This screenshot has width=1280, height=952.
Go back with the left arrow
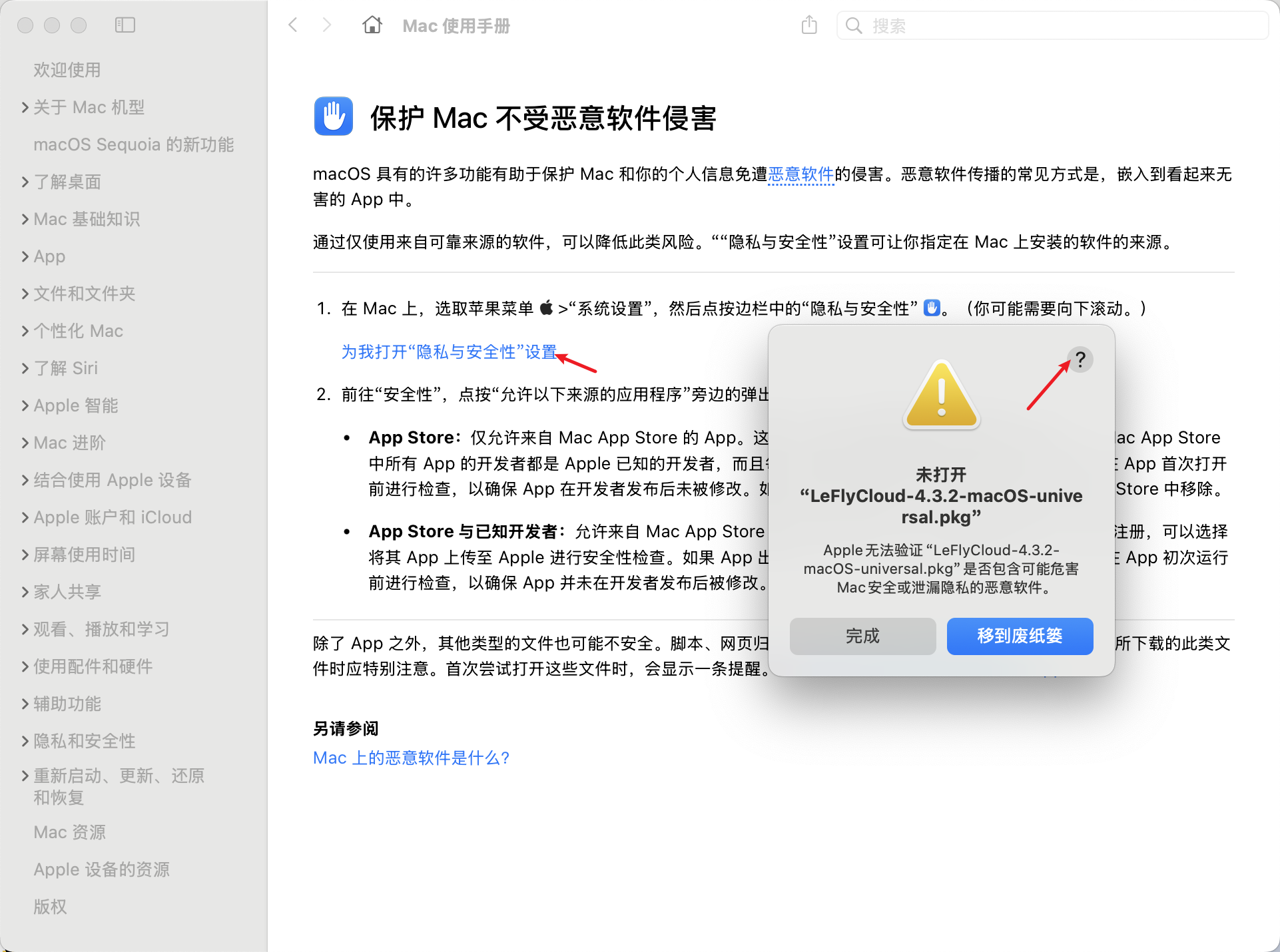[293, 25]
